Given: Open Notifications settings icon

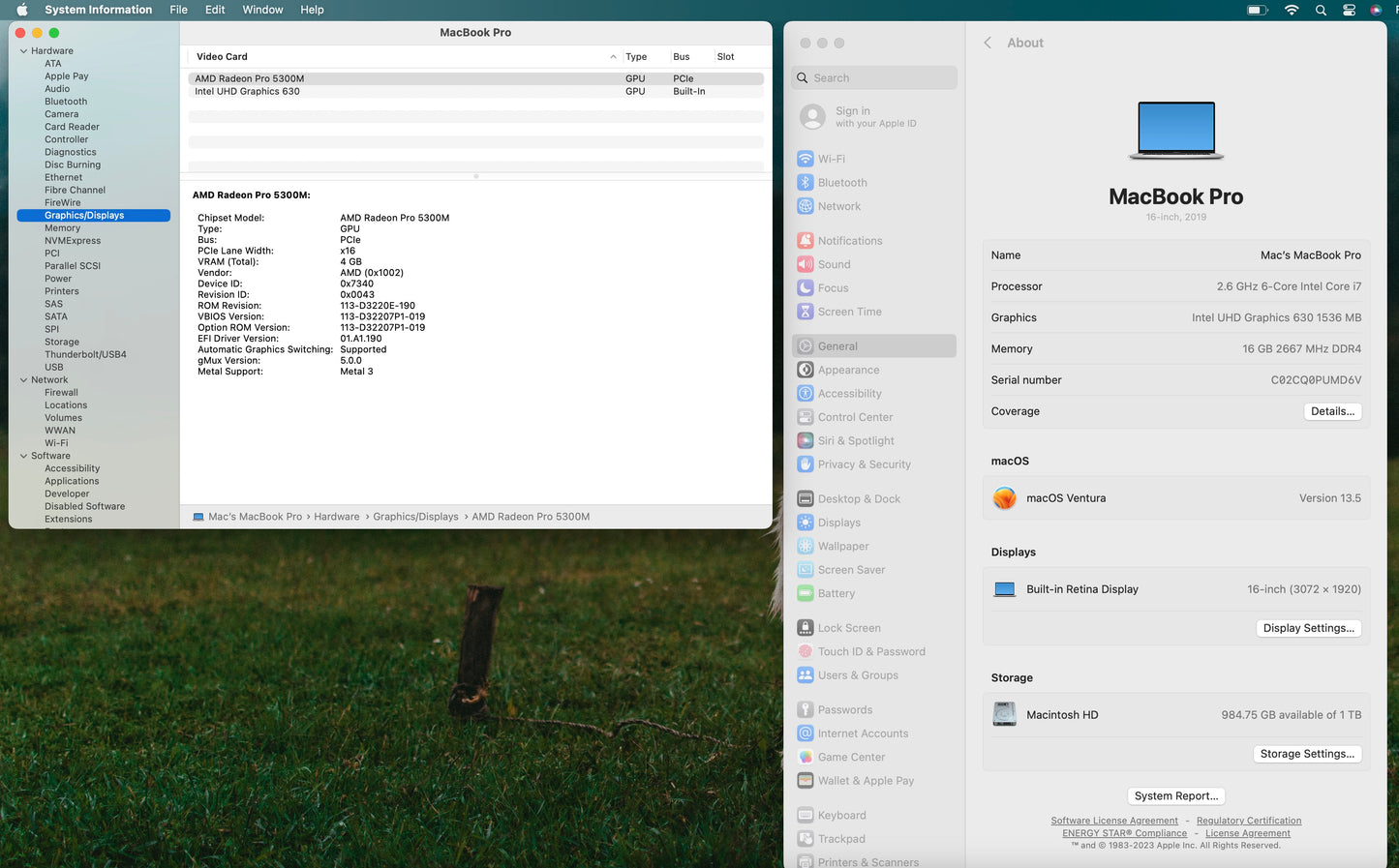Looking at the screenshot, I should [x=805, y=241].
